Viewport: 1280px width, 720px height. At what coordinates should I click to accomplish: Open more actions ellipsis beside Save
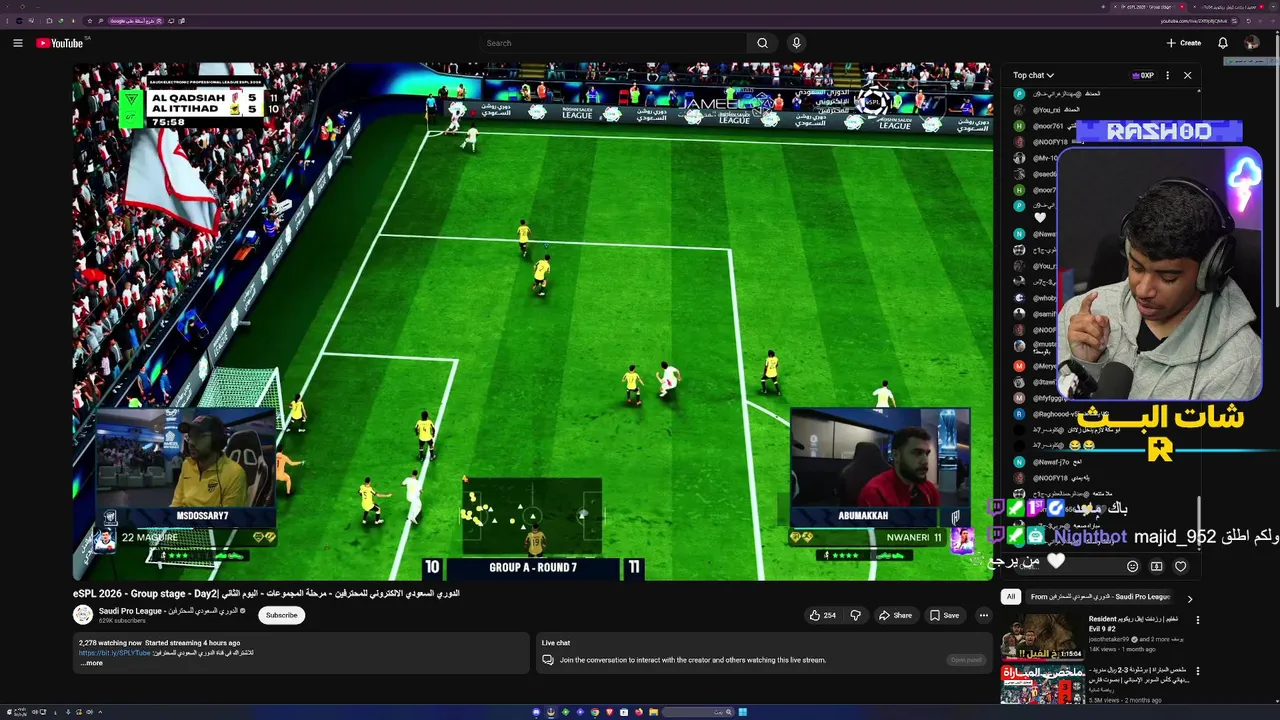(x=984, y=615)
